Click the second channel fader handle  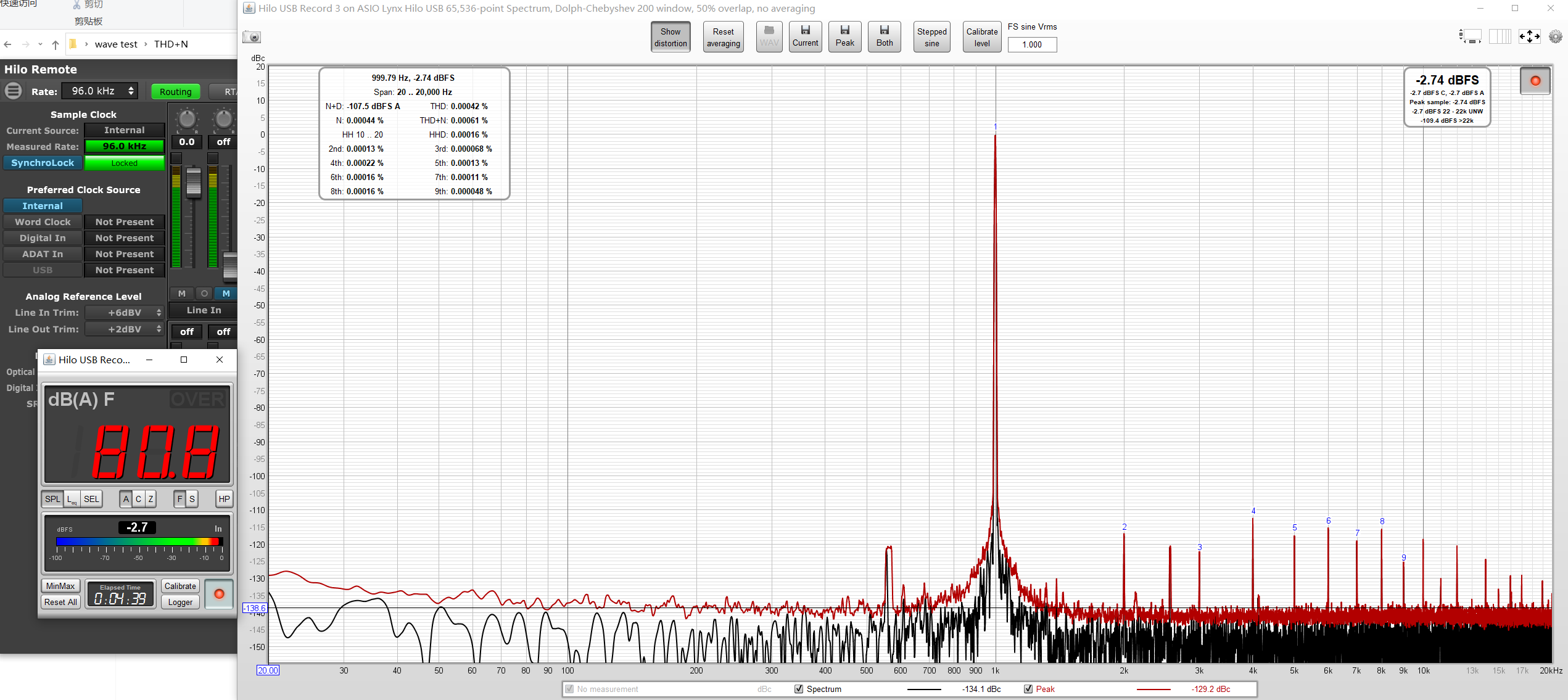tap(231, 266)
